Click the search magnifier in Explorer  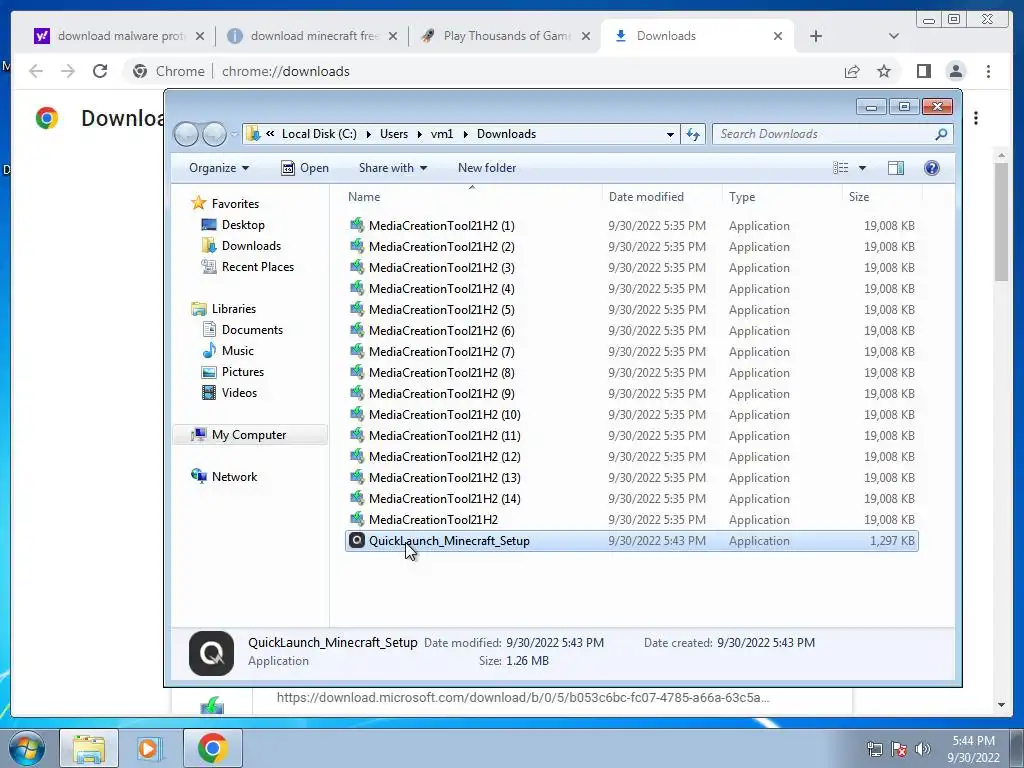click(941, 134)
